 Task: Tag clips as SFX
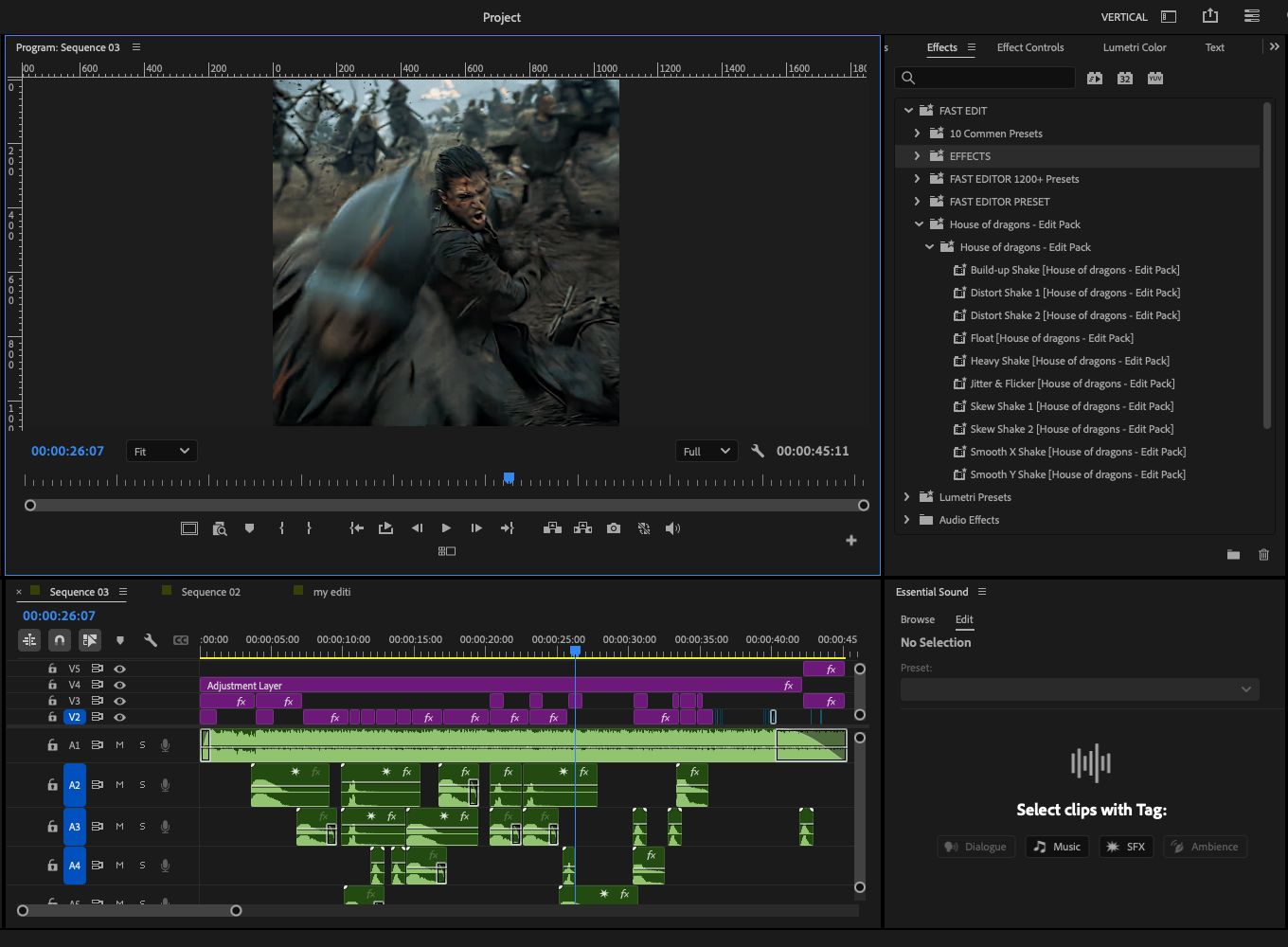(1126, 847)
